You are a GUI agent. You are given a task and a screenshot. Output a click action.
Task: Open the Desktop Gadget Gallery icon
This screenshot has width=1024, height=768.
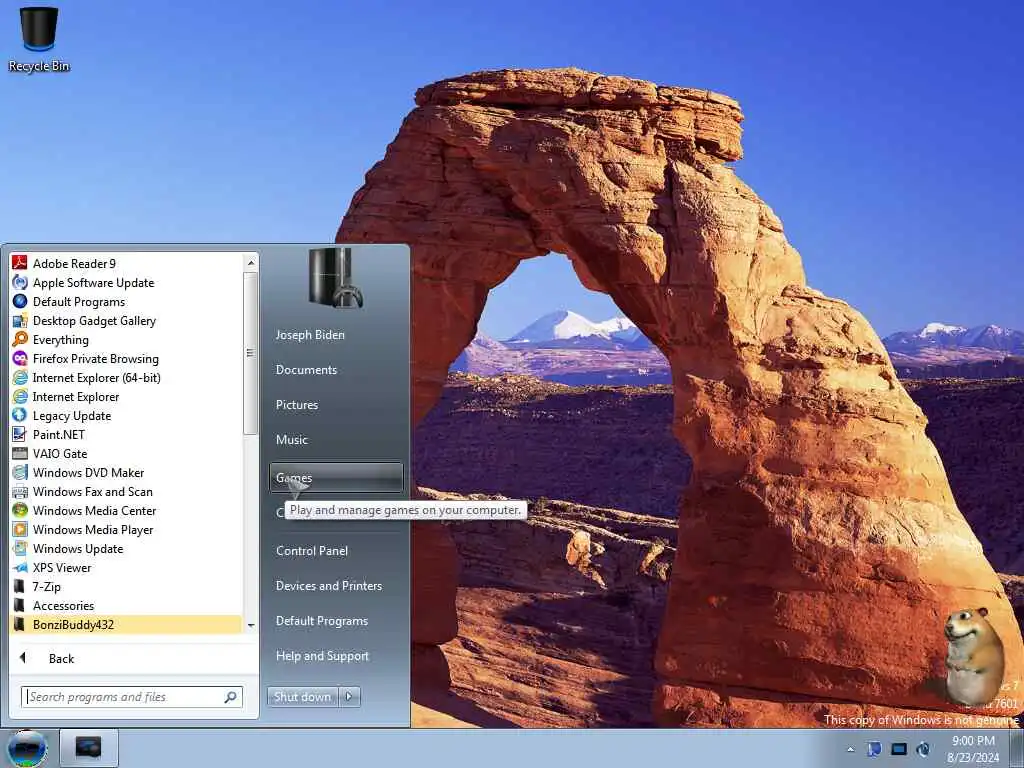(x=20, y=320)
